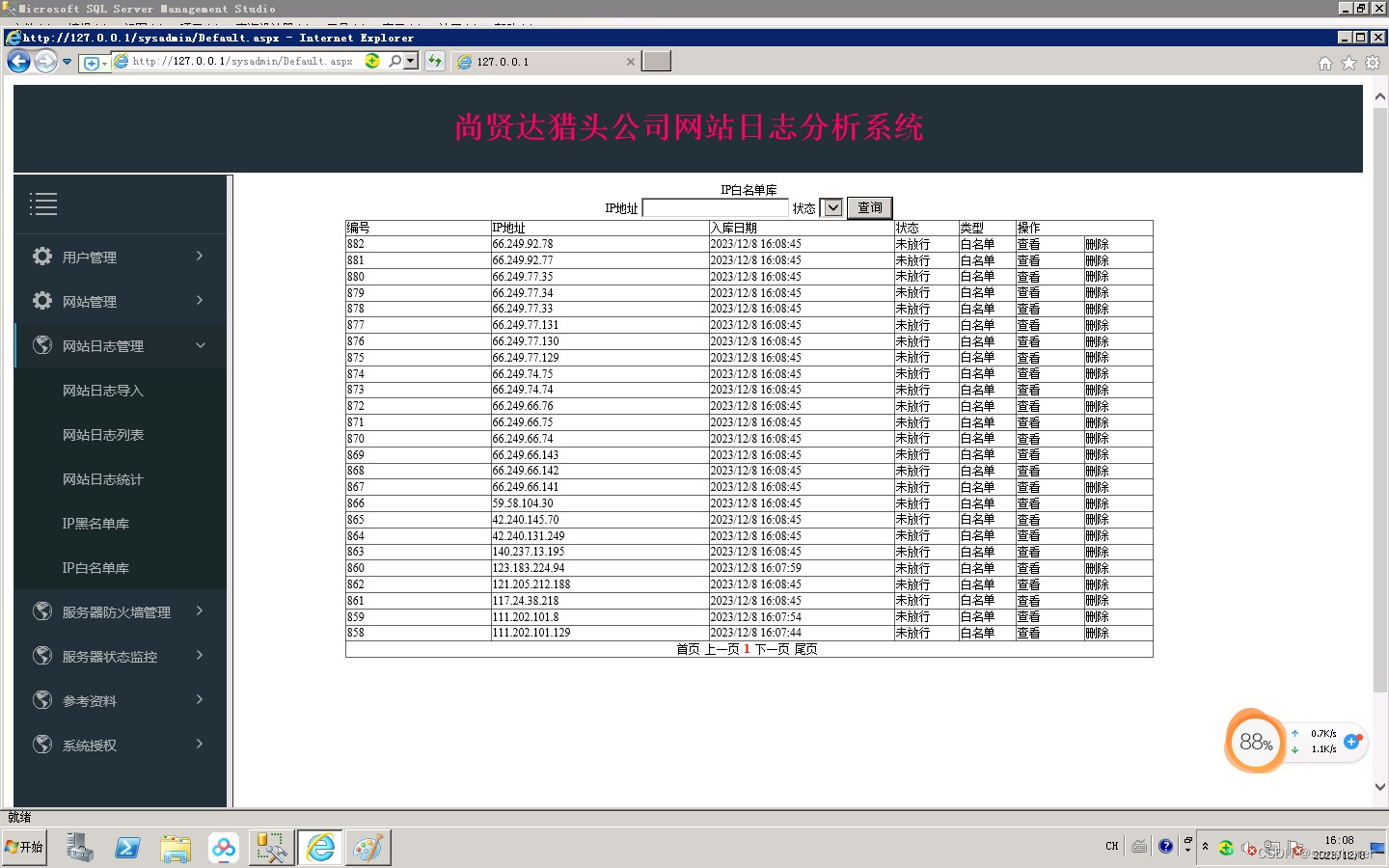Go to 首页 in pagination
Image resolution: width=1389 pixels, height=868 pixels.
pyautogui.click(x=688, y=649)
